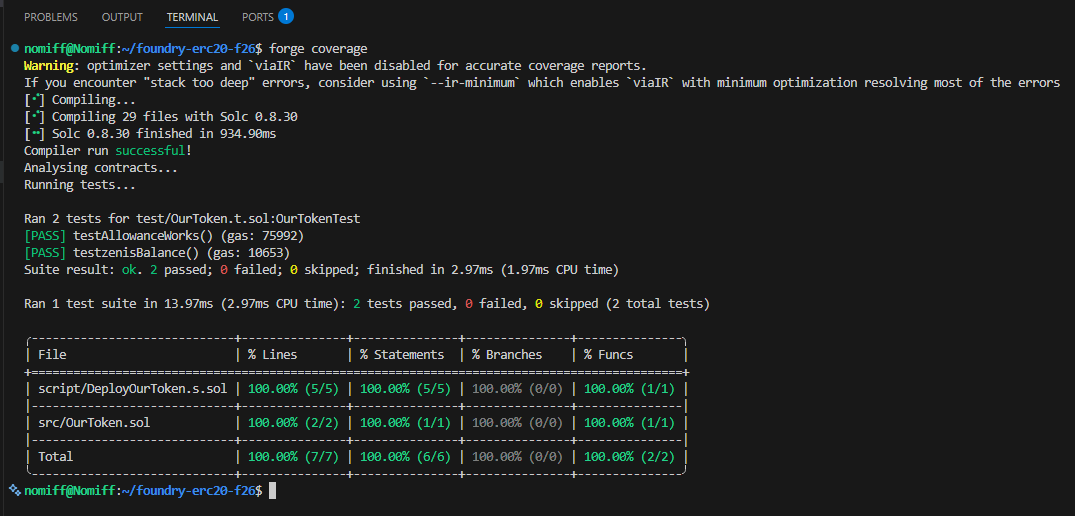Click the '100.00% (5/5)' Lines cell for DeployOurToken
Screen dimensions: 1075x516
293,389
